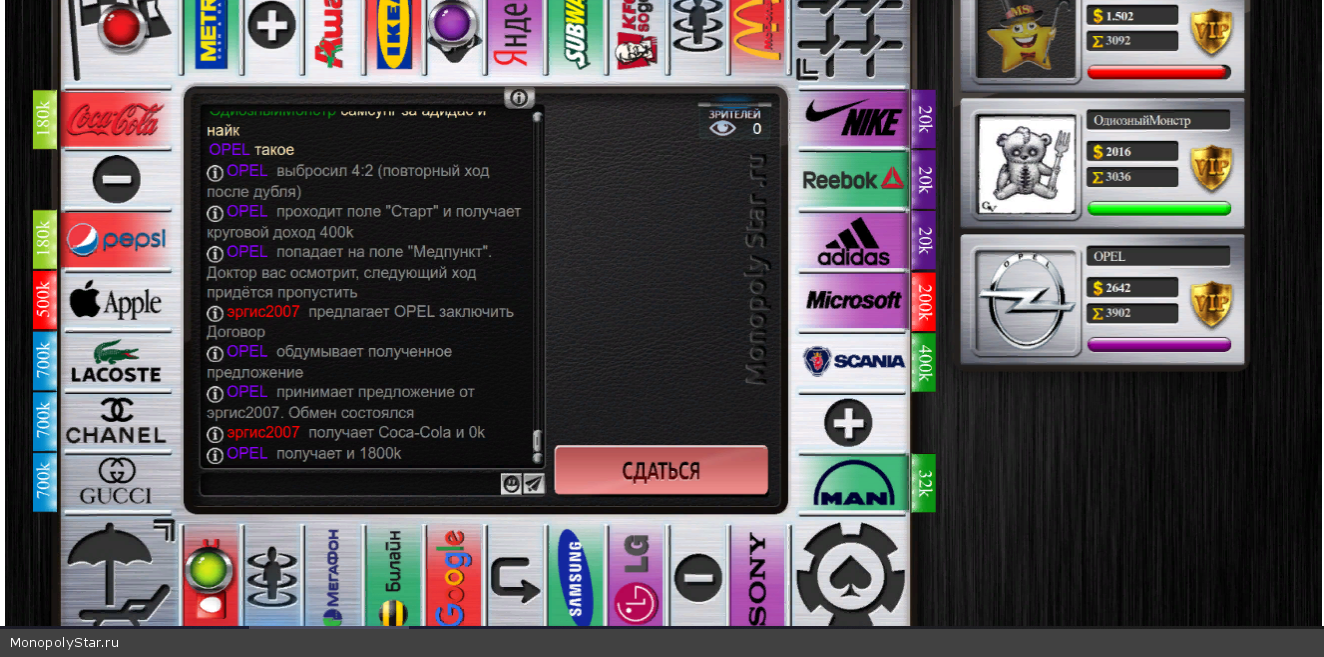Click the U-turn arrow tile

[x=515, y=576]
